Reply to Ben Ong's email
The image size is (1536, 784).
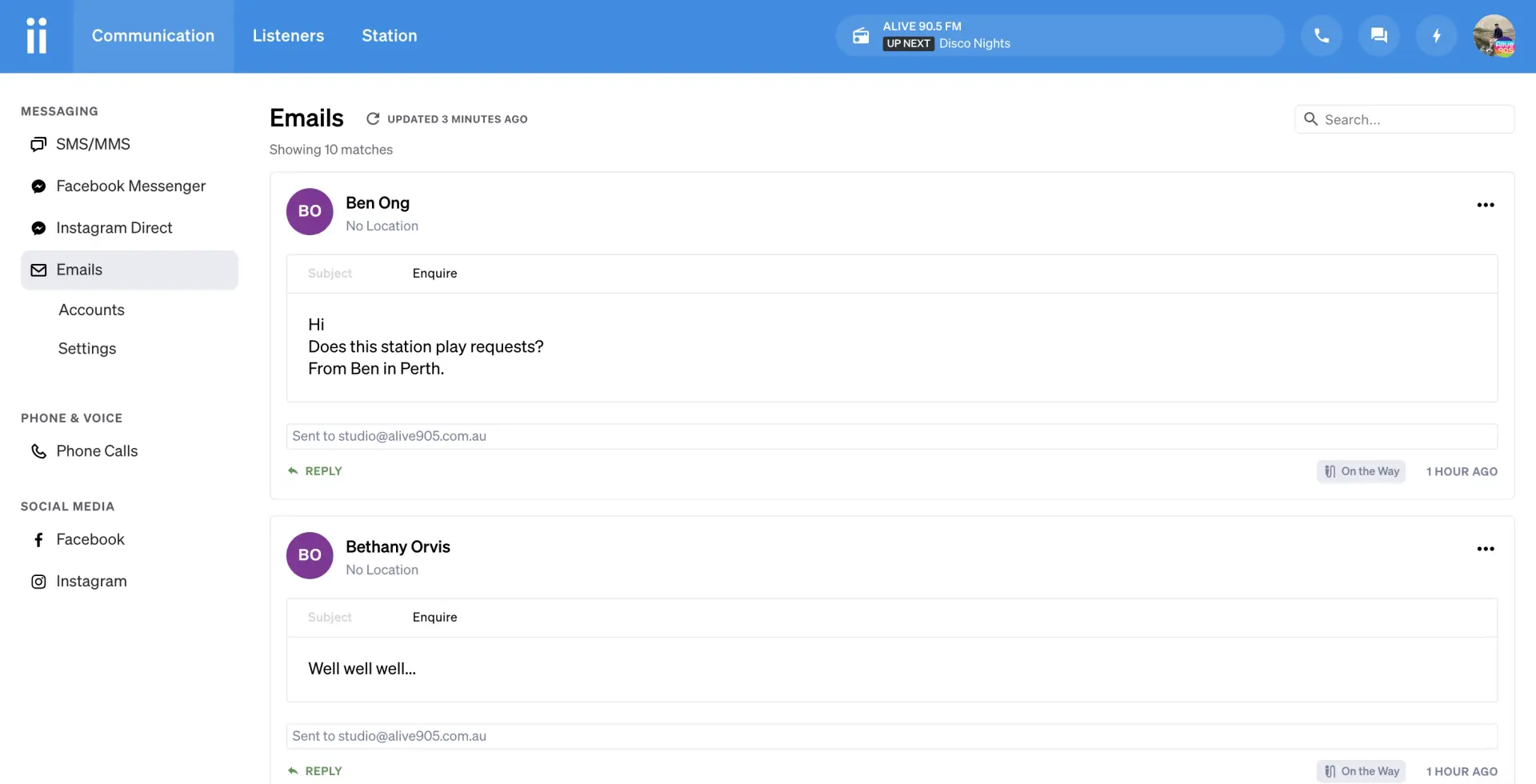point(315,471)
